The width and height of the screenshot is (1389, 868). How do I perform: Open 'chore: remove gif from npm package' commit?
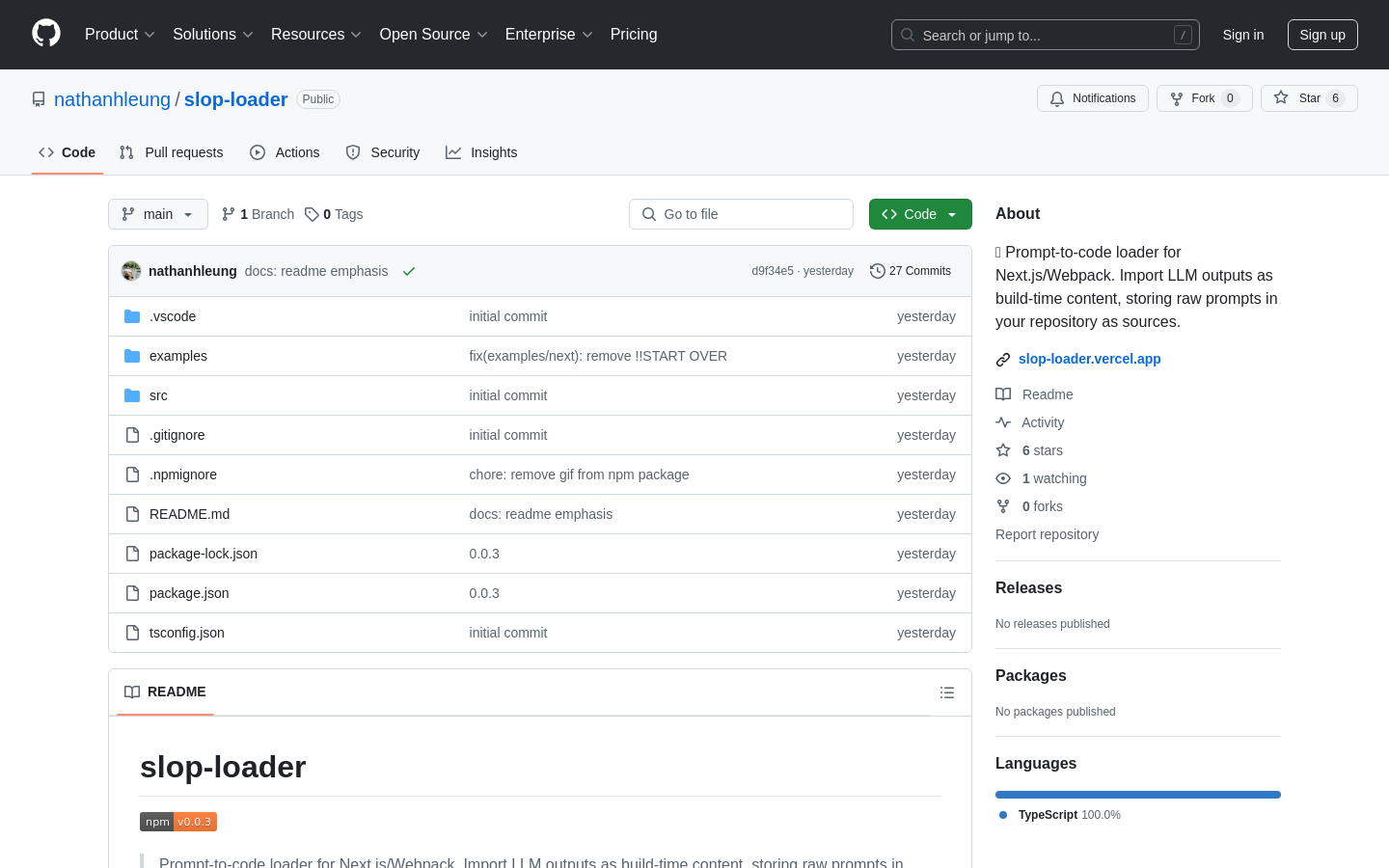(x=579, y=475)
